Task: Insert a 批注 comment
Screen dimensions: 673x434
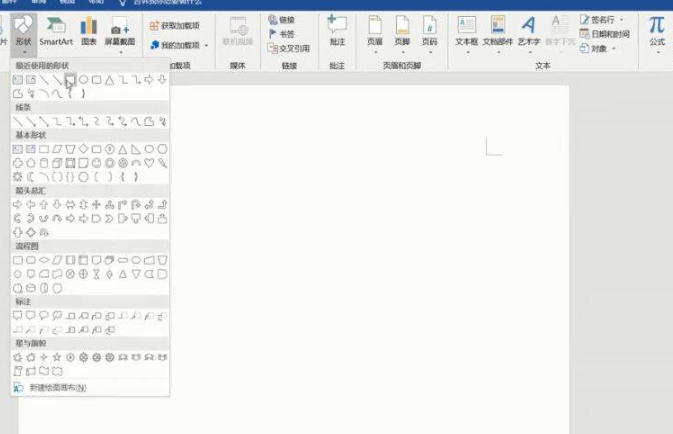Action: click(x=337, y=30)
